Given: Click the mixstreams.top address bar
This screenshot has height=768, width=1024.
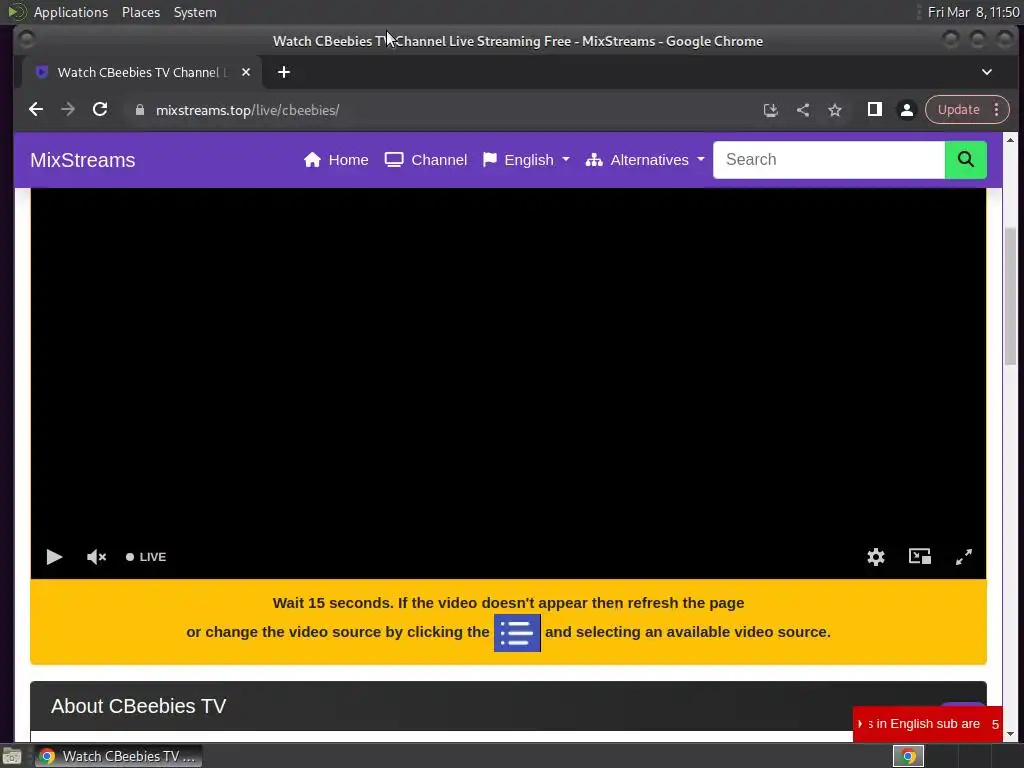Looking at the screenshot, I should coord(248,110).
